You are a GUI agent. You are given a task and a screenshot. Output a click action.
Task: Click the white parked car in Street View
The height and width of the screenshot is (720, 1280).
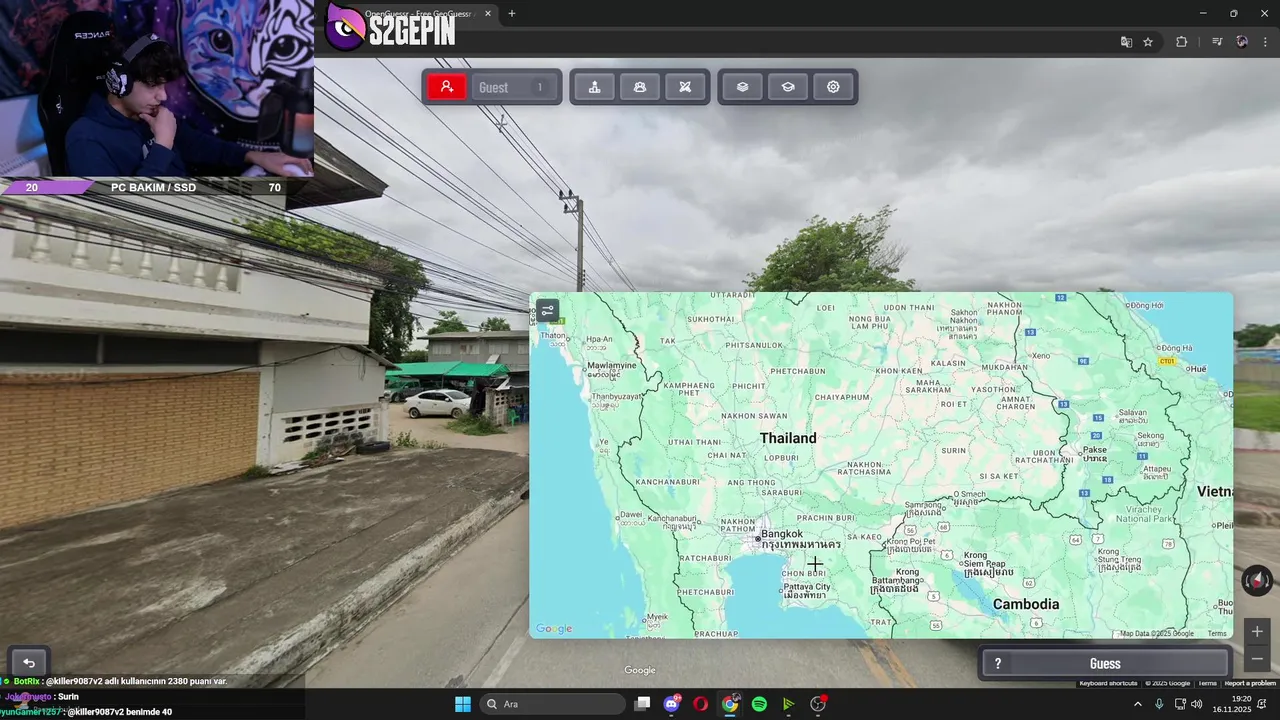pyautogui.click(x=438, y=404)
